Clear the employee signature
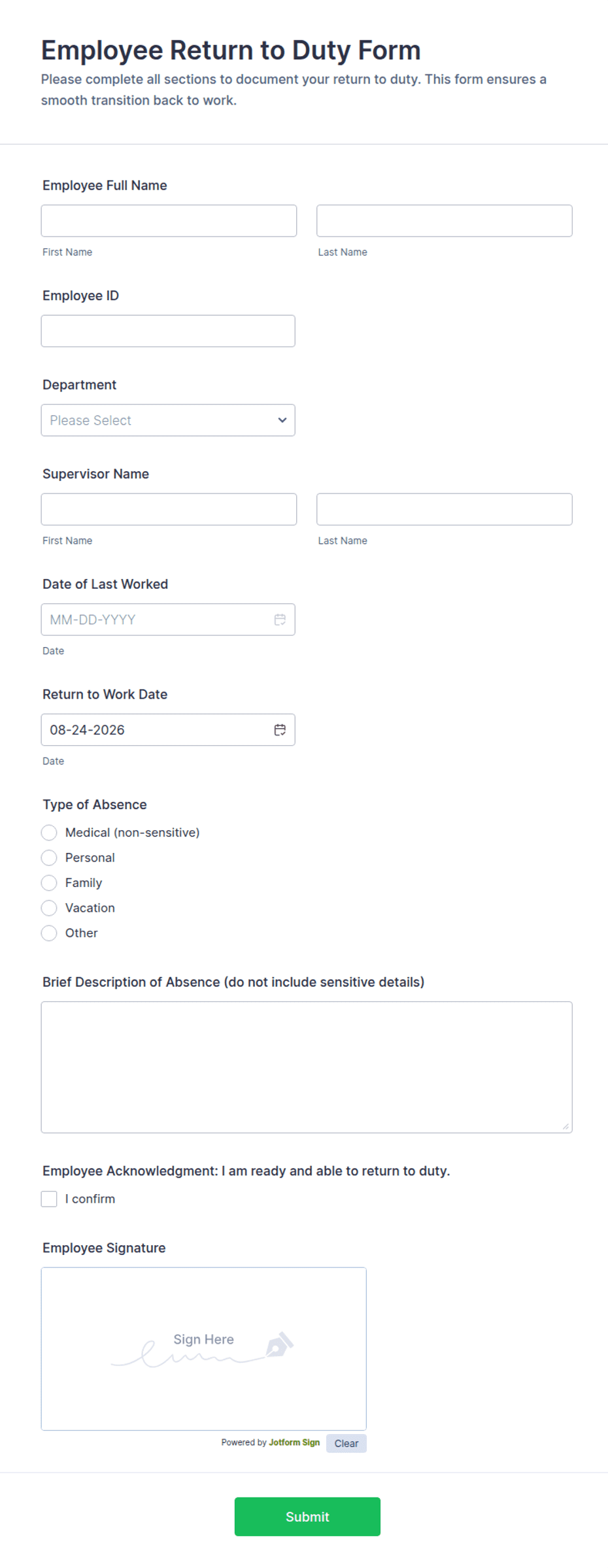 click(346, 1443)
